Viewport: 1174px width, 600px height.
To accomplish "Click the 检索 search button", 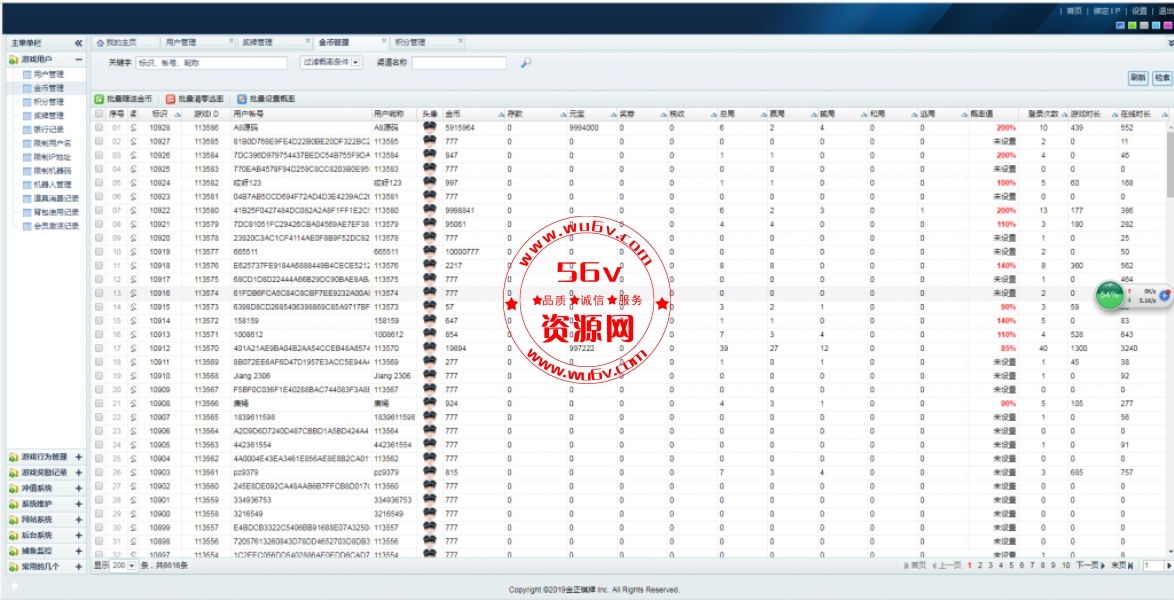I will click(x=1162, y=78).
